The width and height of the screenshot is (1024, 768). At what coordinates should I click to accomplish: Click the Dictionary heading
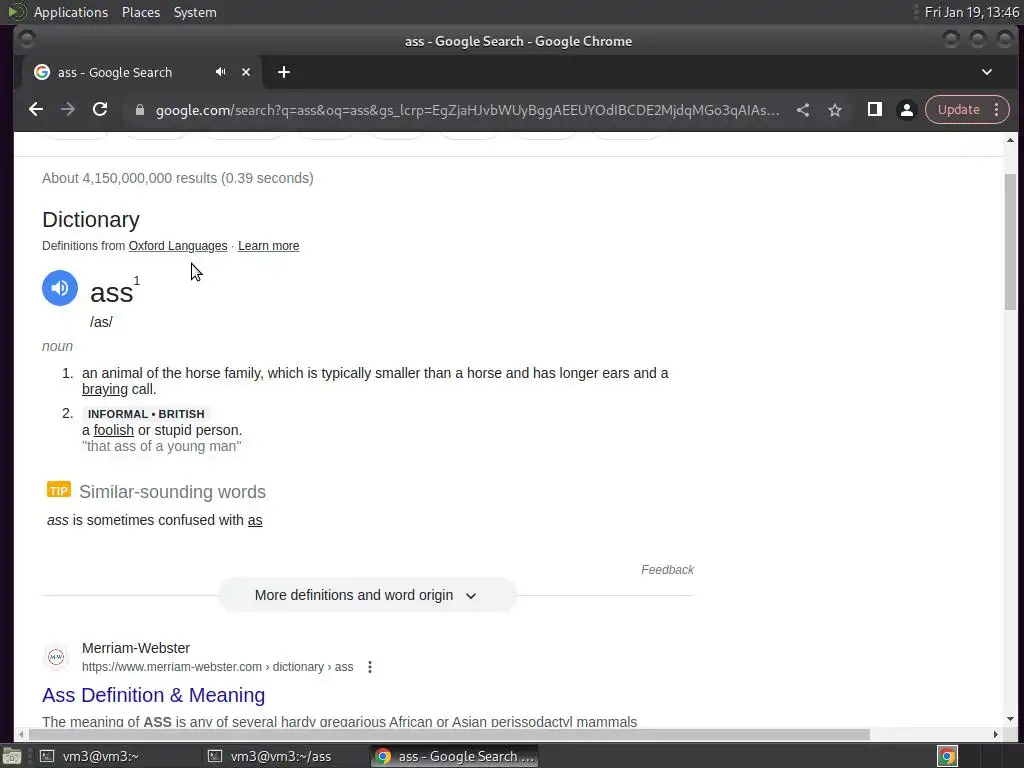(x=91, y=220)
